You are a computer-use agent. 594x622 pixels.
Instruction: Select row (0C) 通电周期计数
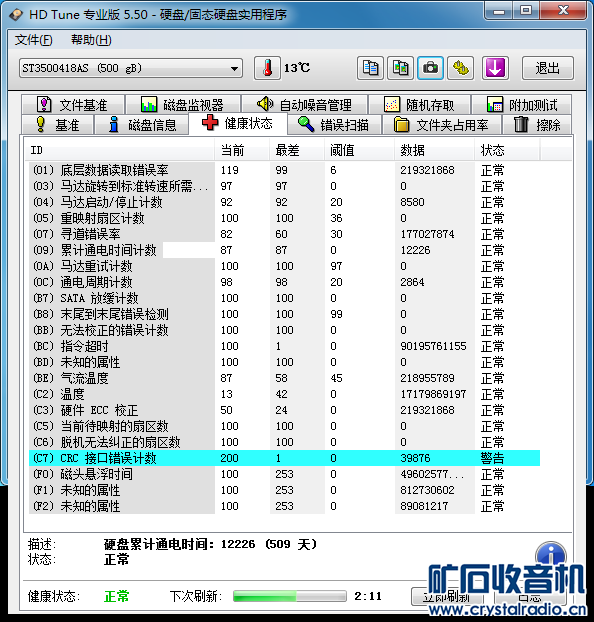pos(284,282)
